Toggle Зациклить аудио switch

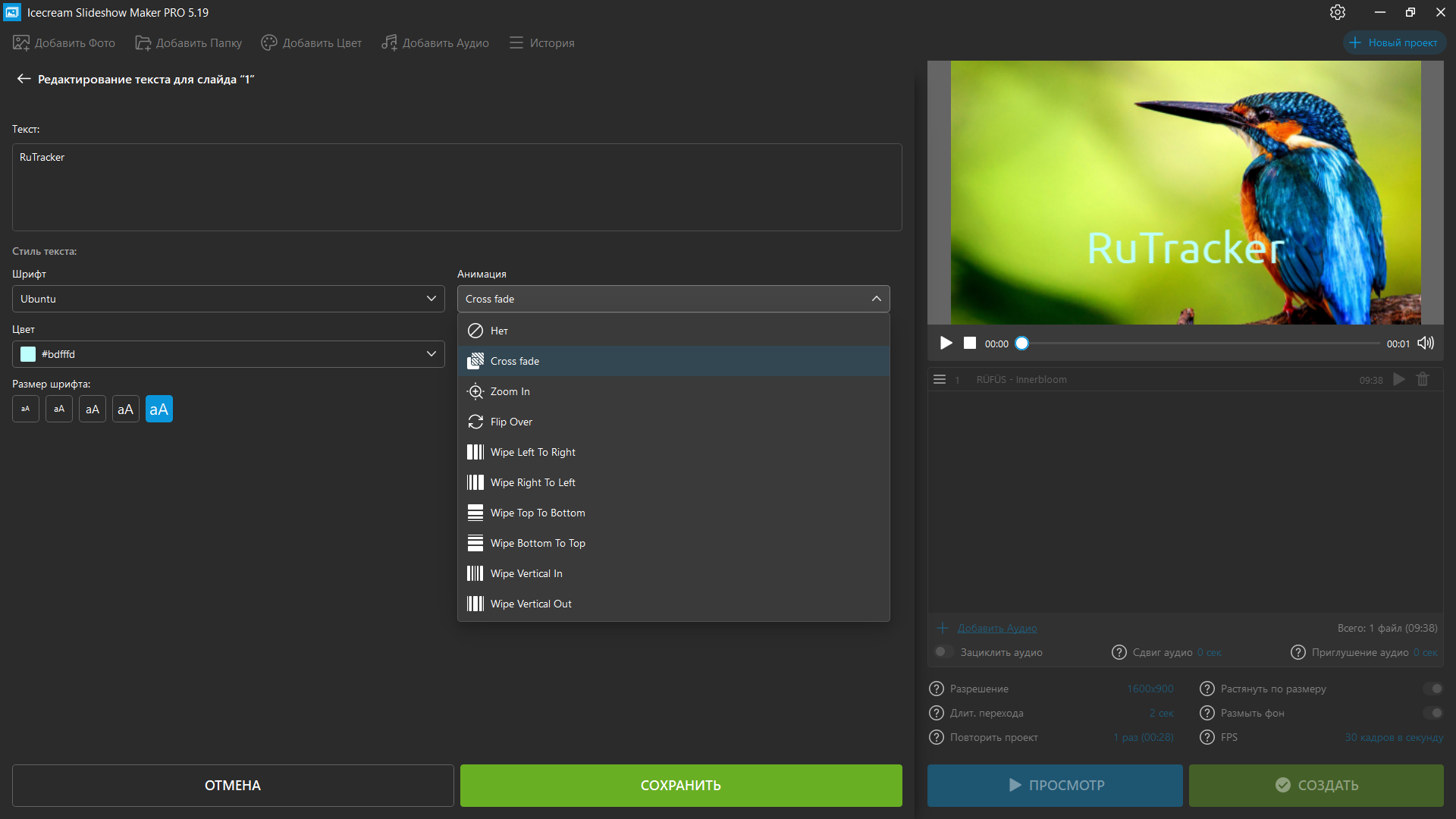[943, 652]
